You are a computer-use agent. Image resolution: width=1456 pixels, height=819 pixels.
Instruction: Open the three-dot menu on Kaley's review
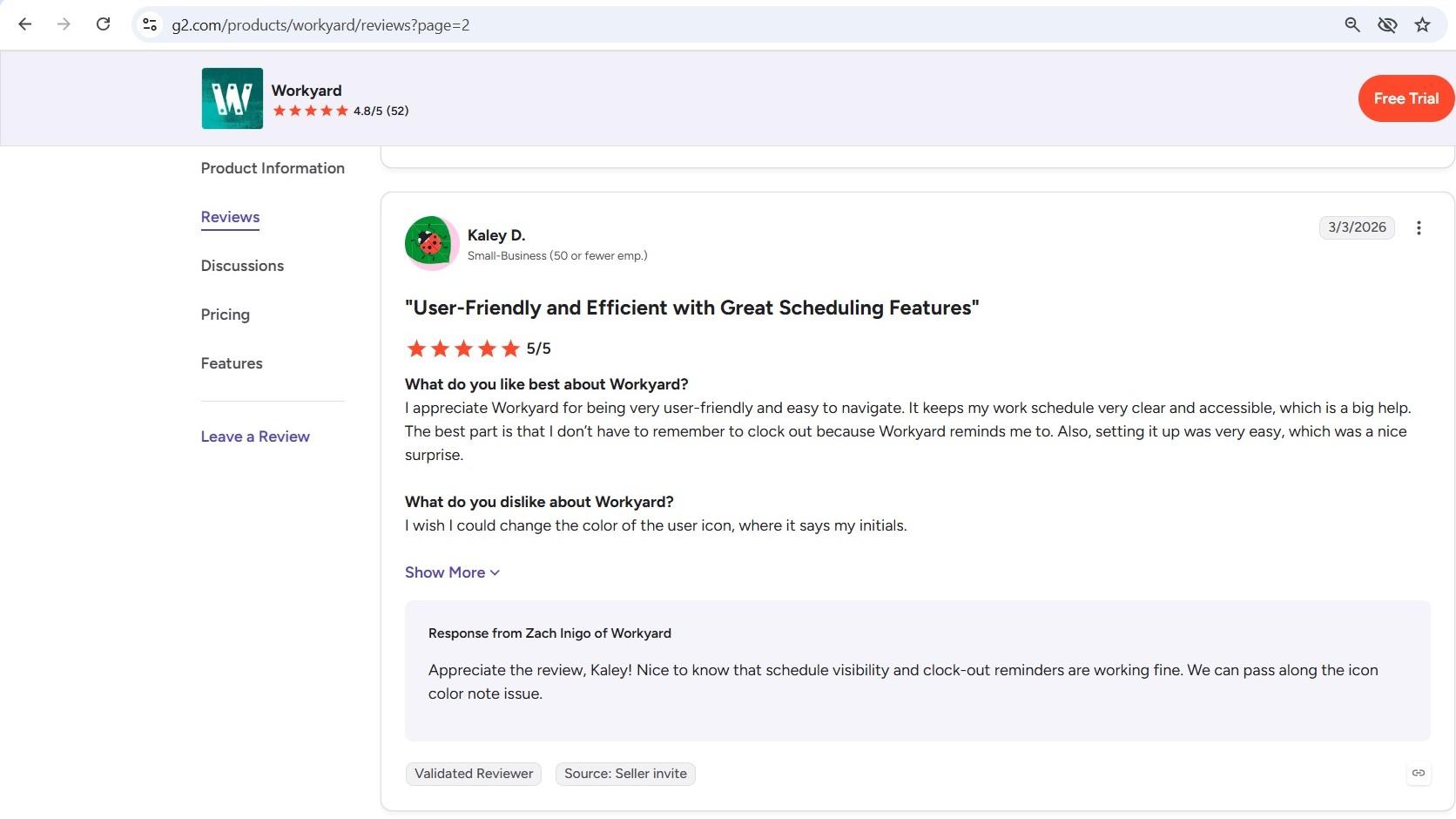point(1419,227)
